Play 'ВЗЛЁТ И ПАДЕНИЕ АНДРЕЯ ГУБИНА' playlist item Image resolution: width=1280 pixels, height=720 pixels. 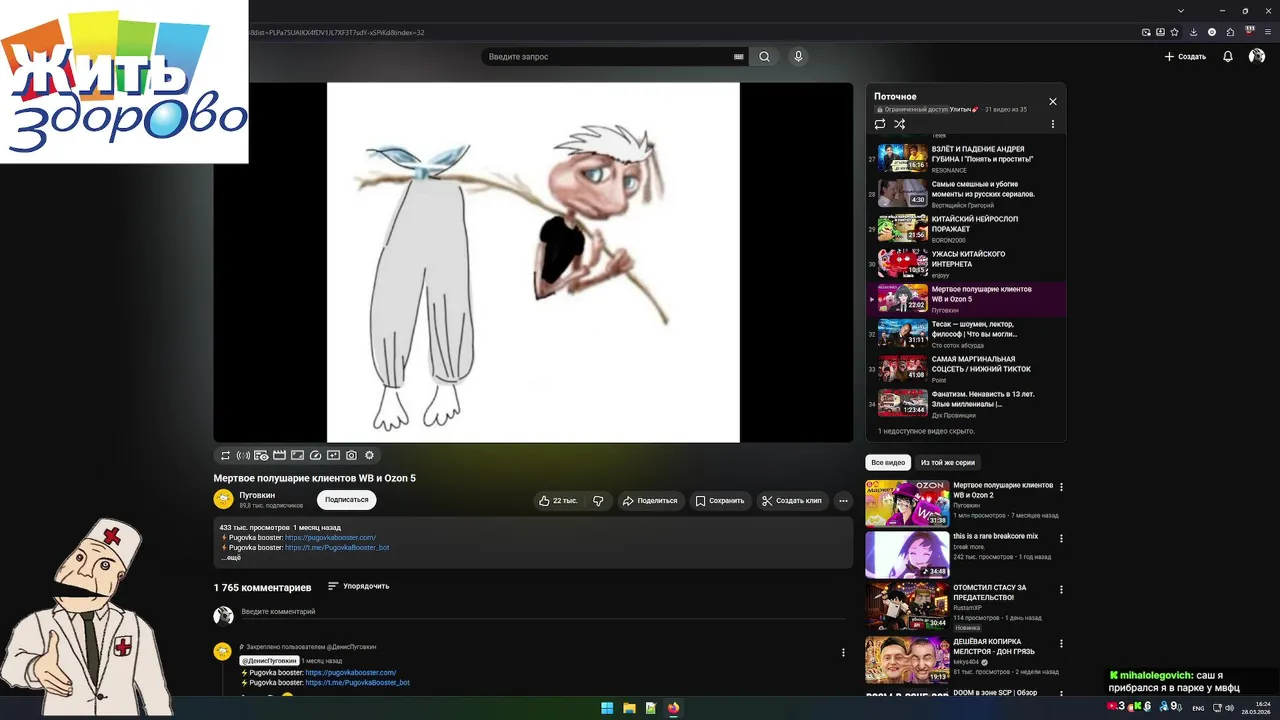coord(966,158)
